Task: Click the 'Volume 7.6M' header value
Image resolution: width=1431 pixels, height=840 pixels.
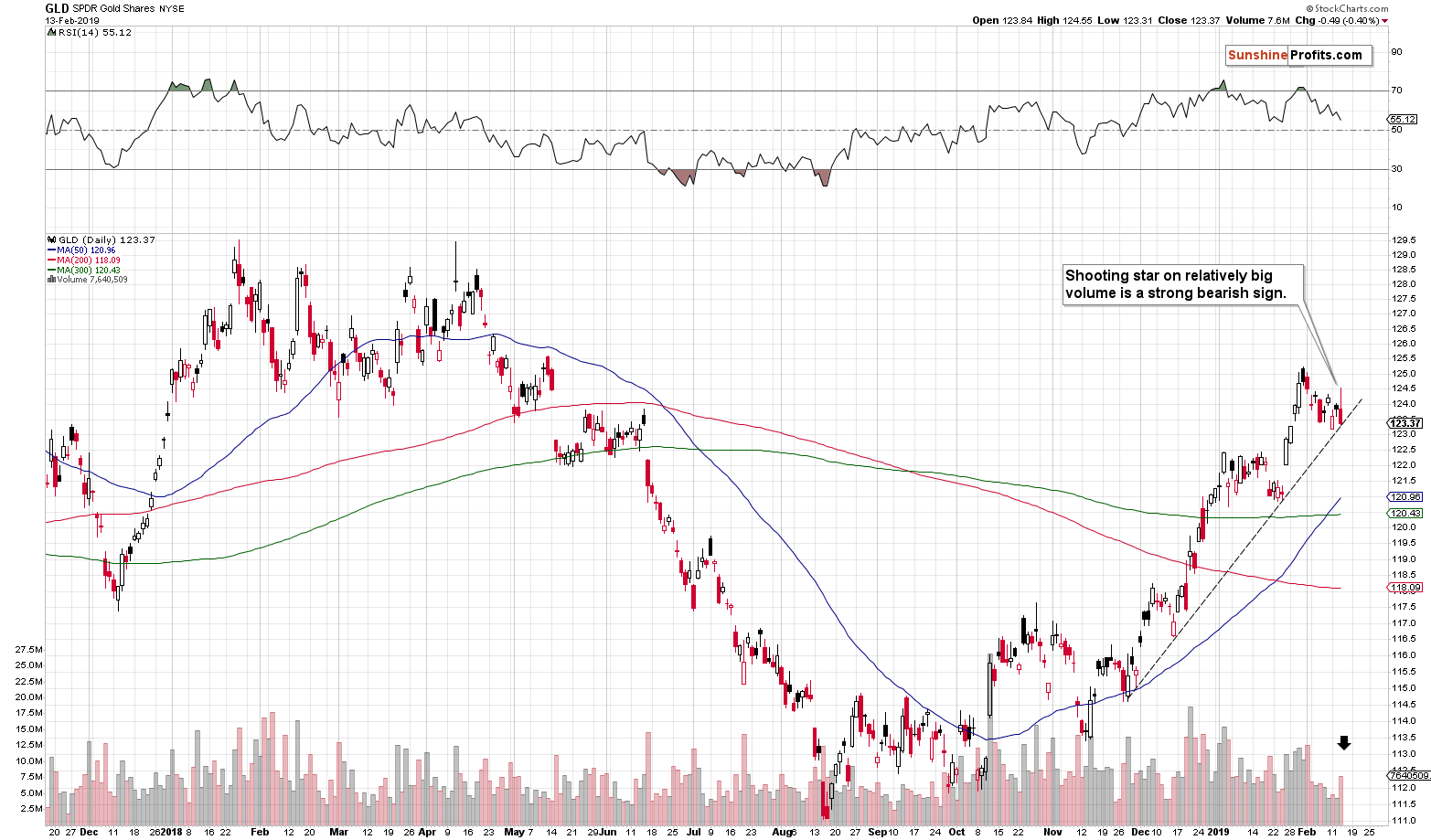Action: 1259,20
